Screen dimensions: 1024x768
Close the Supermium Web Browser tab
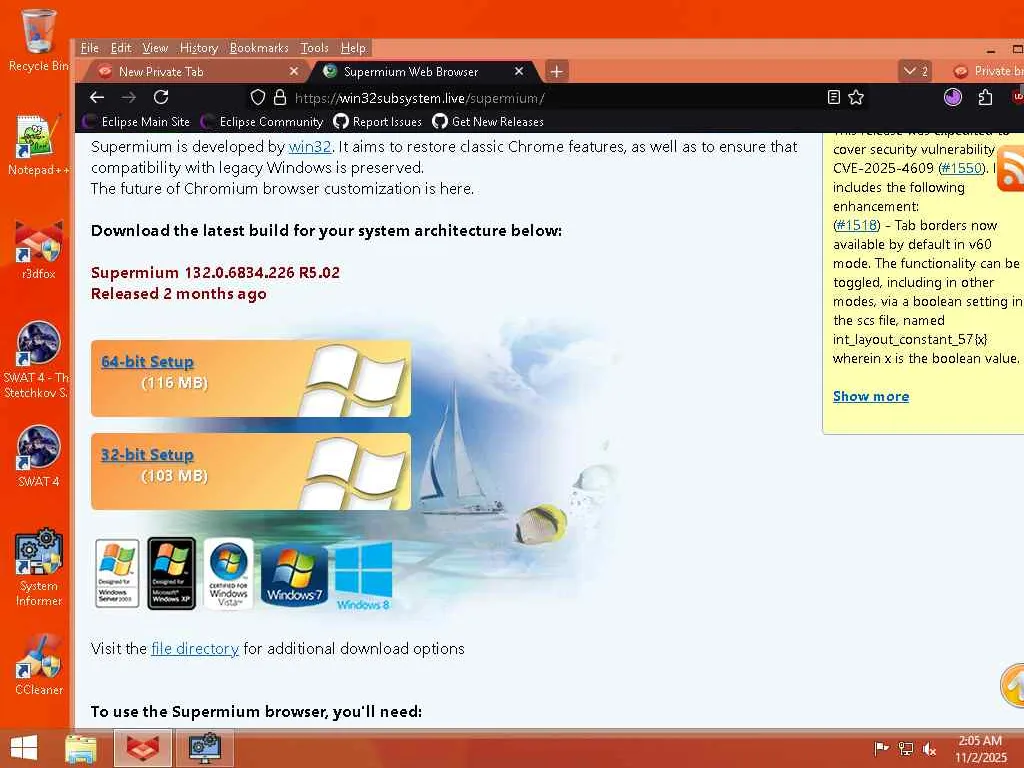(x=519, y=71)
